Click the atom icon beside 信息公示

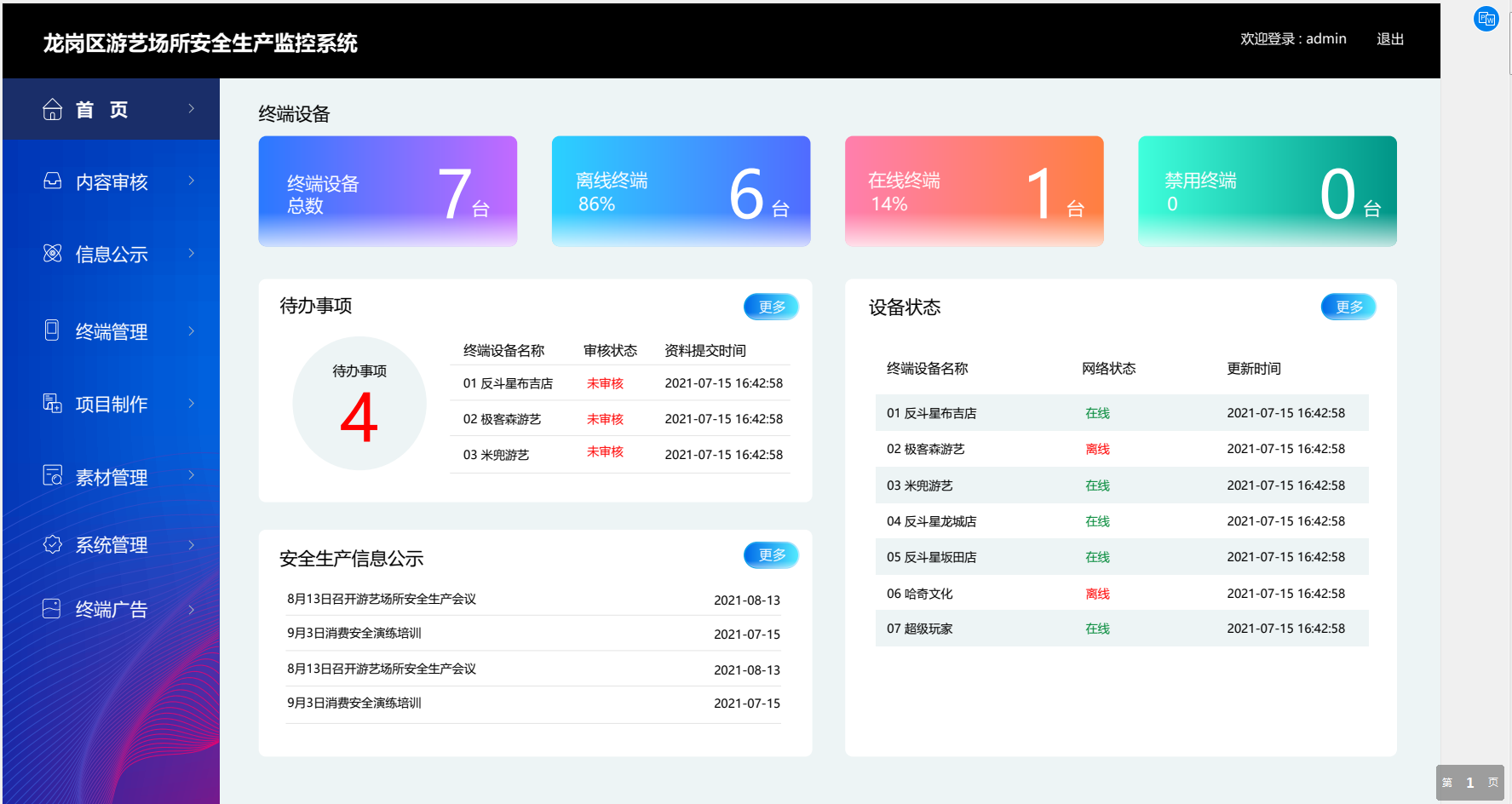pyautogui.click(x=53, y=253)
